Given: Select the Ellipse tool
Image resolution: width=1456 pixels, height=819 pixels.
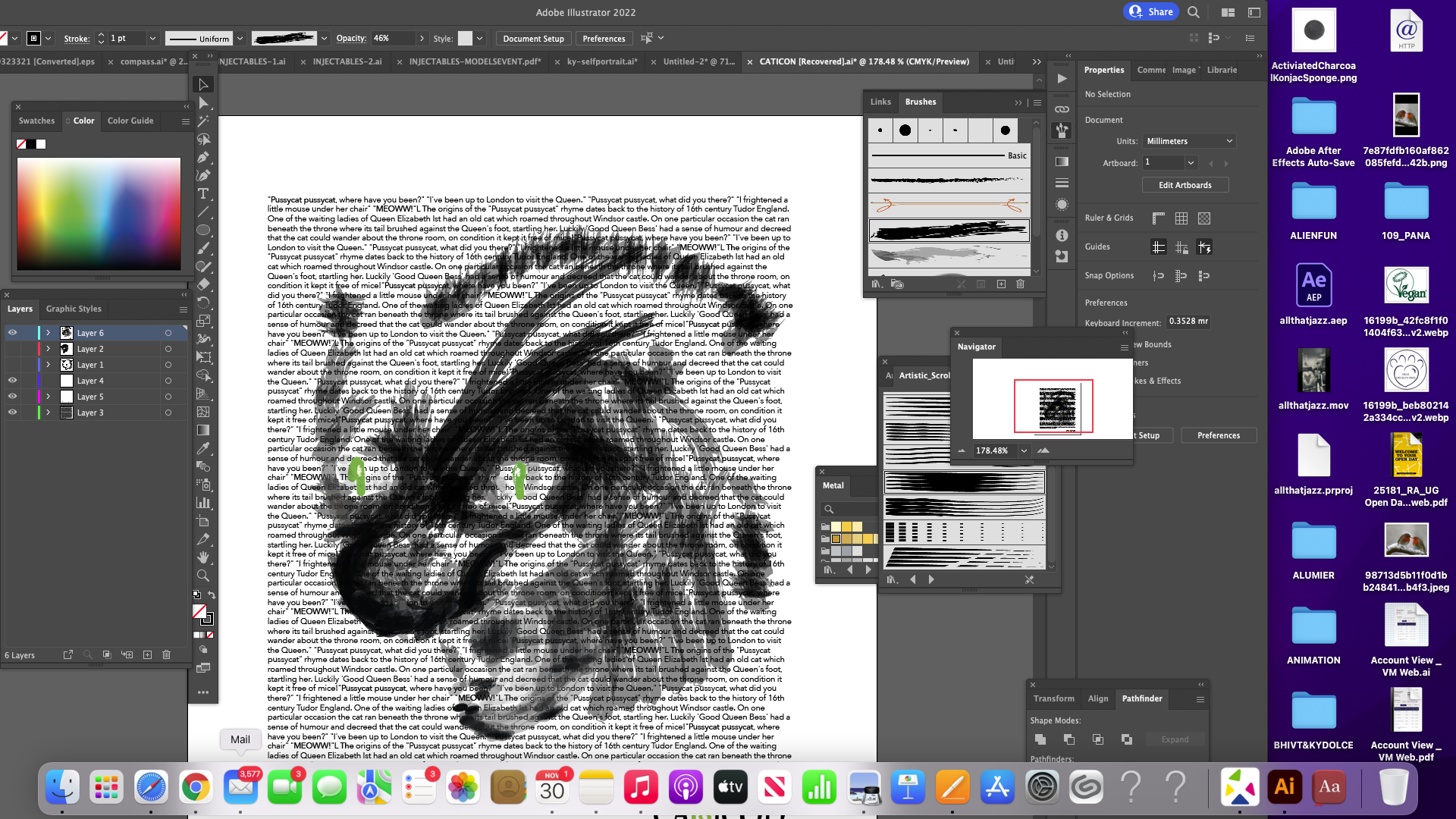Looking at the screenshot, I should pos(203,230).
